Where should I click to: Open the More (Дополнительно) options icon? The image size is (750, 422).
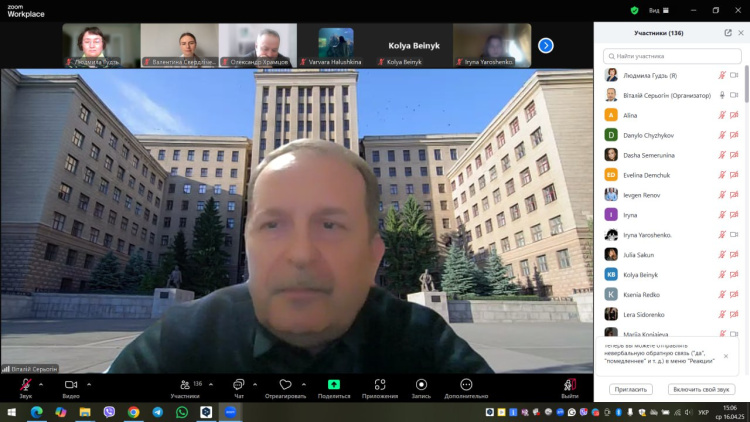coord(466,385)
